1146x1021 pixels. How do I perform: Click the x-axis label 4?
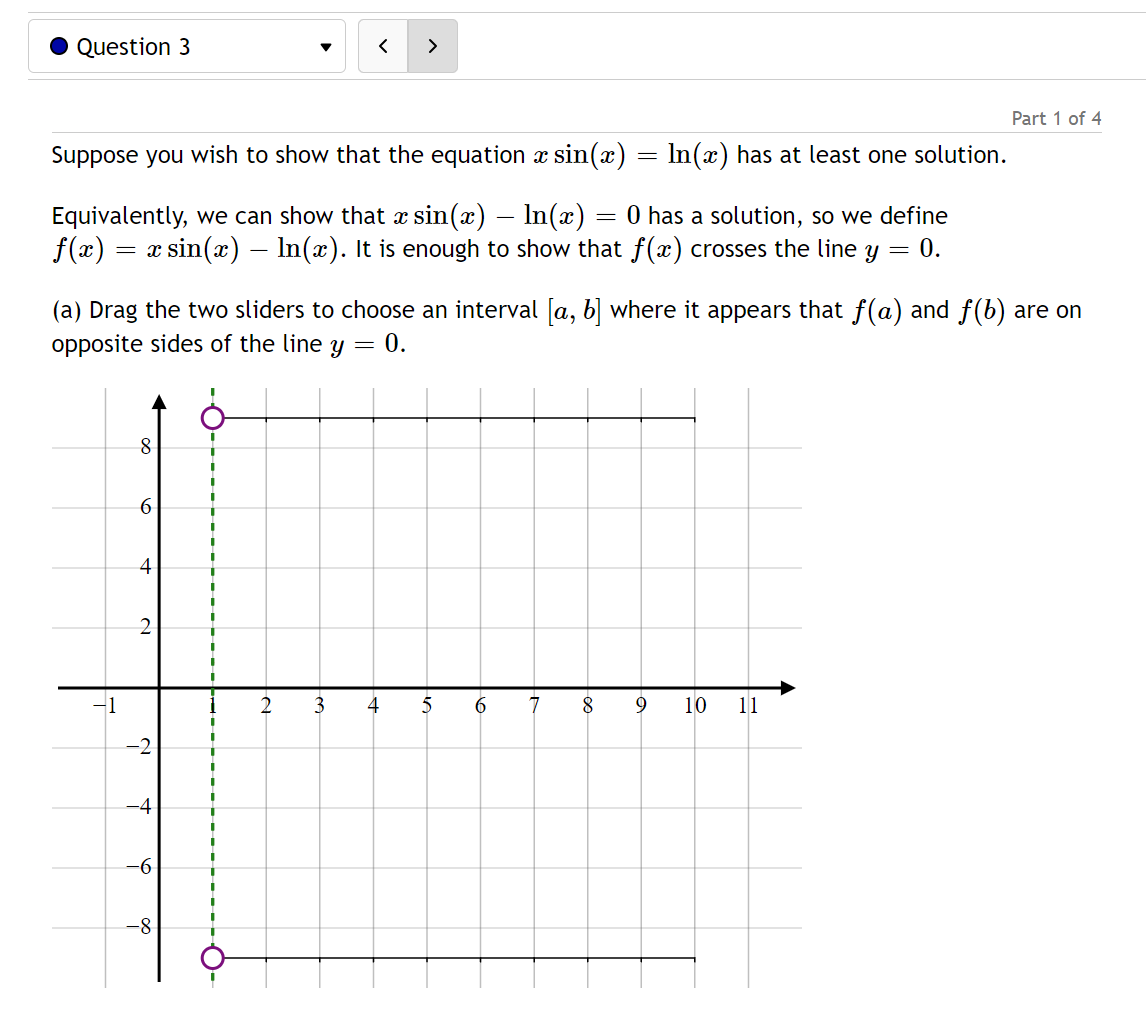[x=373, y=705]
